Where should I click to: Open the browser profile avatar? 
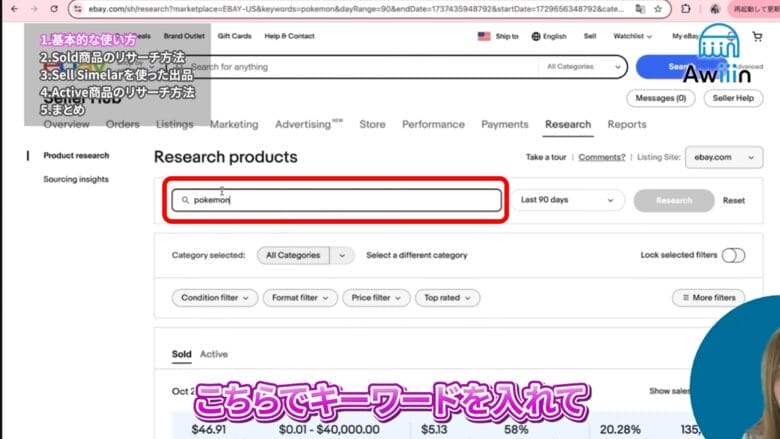click(x=715, y=9)
